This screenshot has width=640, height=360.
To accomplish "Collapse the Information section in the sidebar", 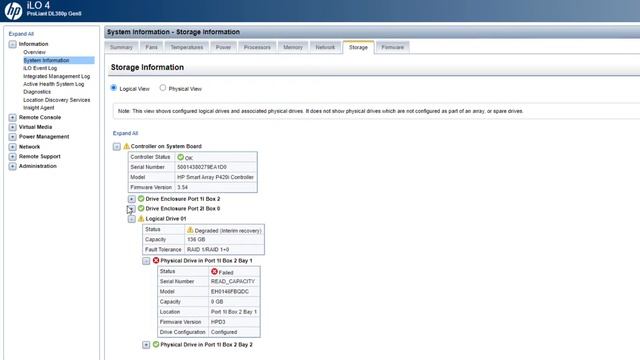I will 13,44.
